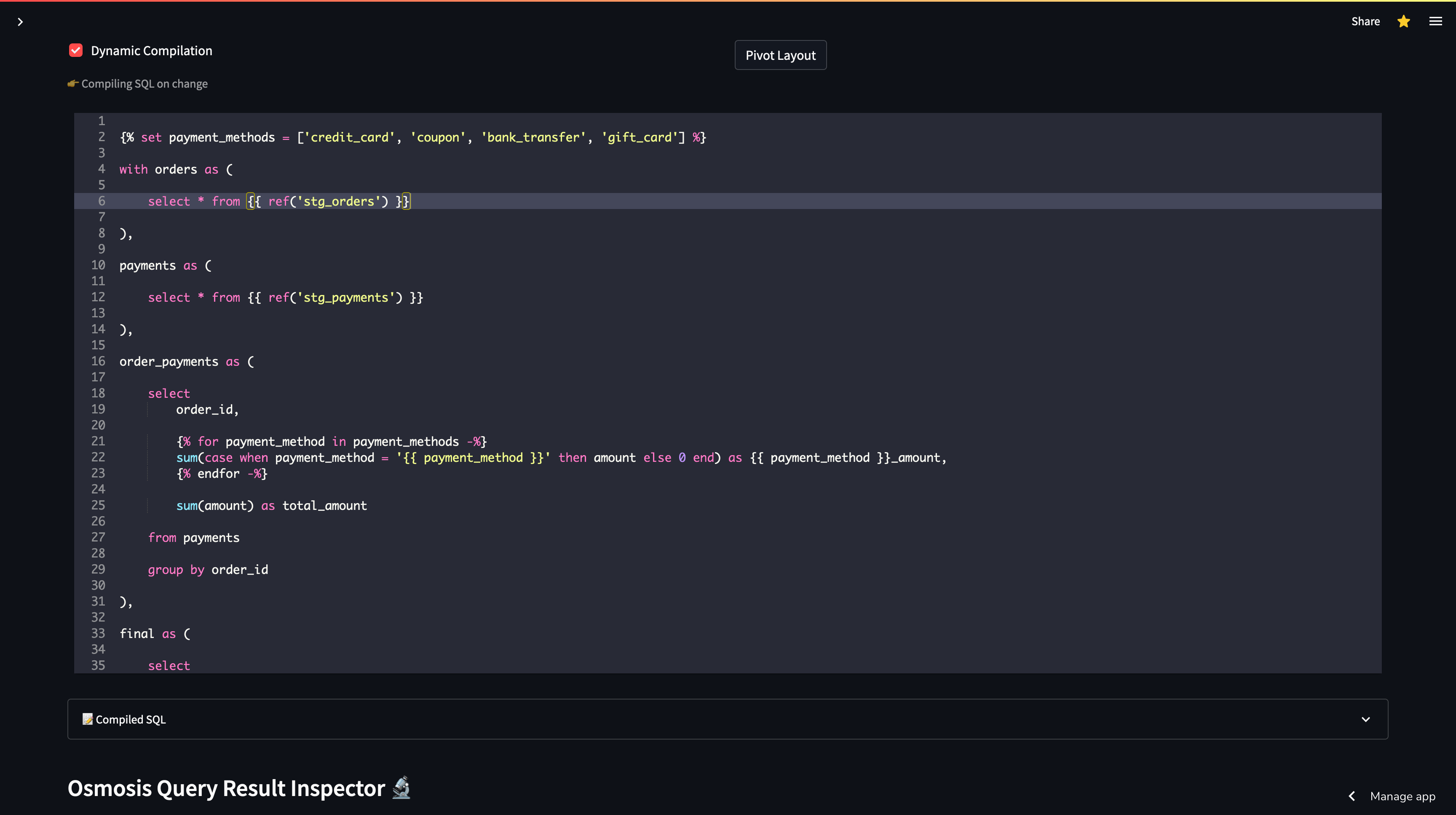Click the Pivot Layout button
Image resolution: width=1456 pixels, height=815 pixels.
click(780, 55)
